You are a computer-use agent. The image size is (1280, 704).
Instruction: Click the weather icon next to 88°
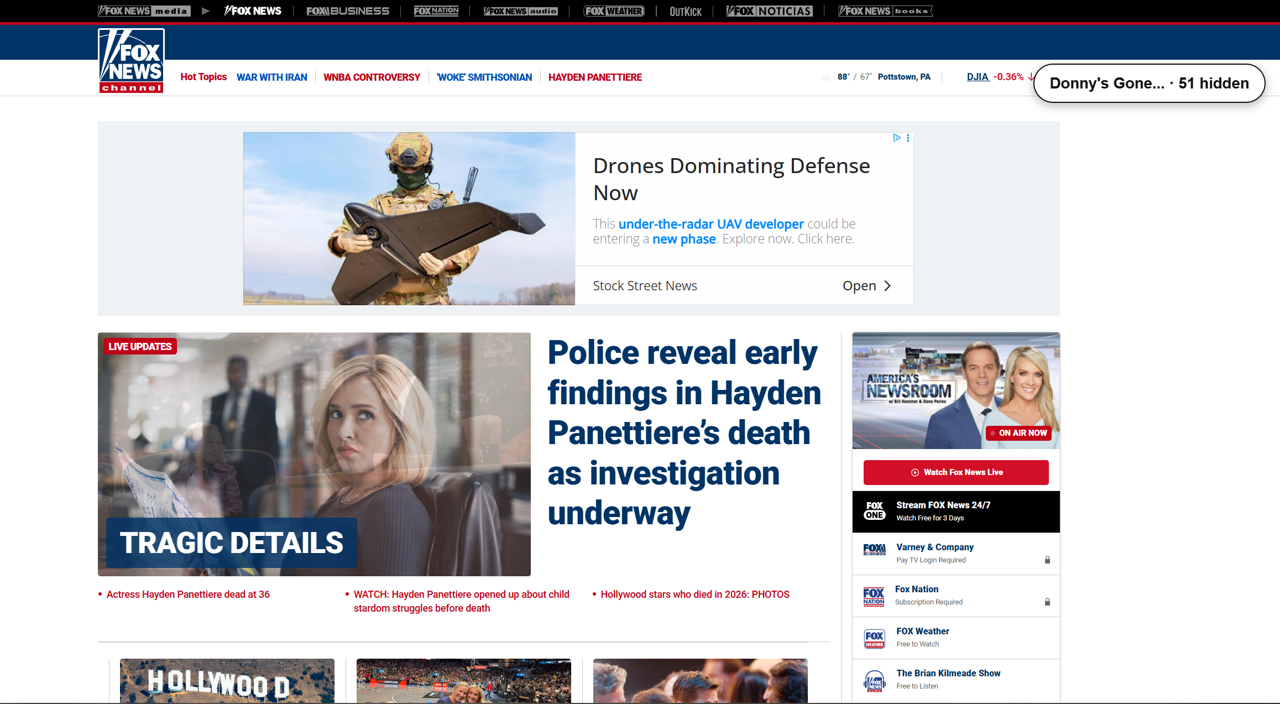click(826, 77)
